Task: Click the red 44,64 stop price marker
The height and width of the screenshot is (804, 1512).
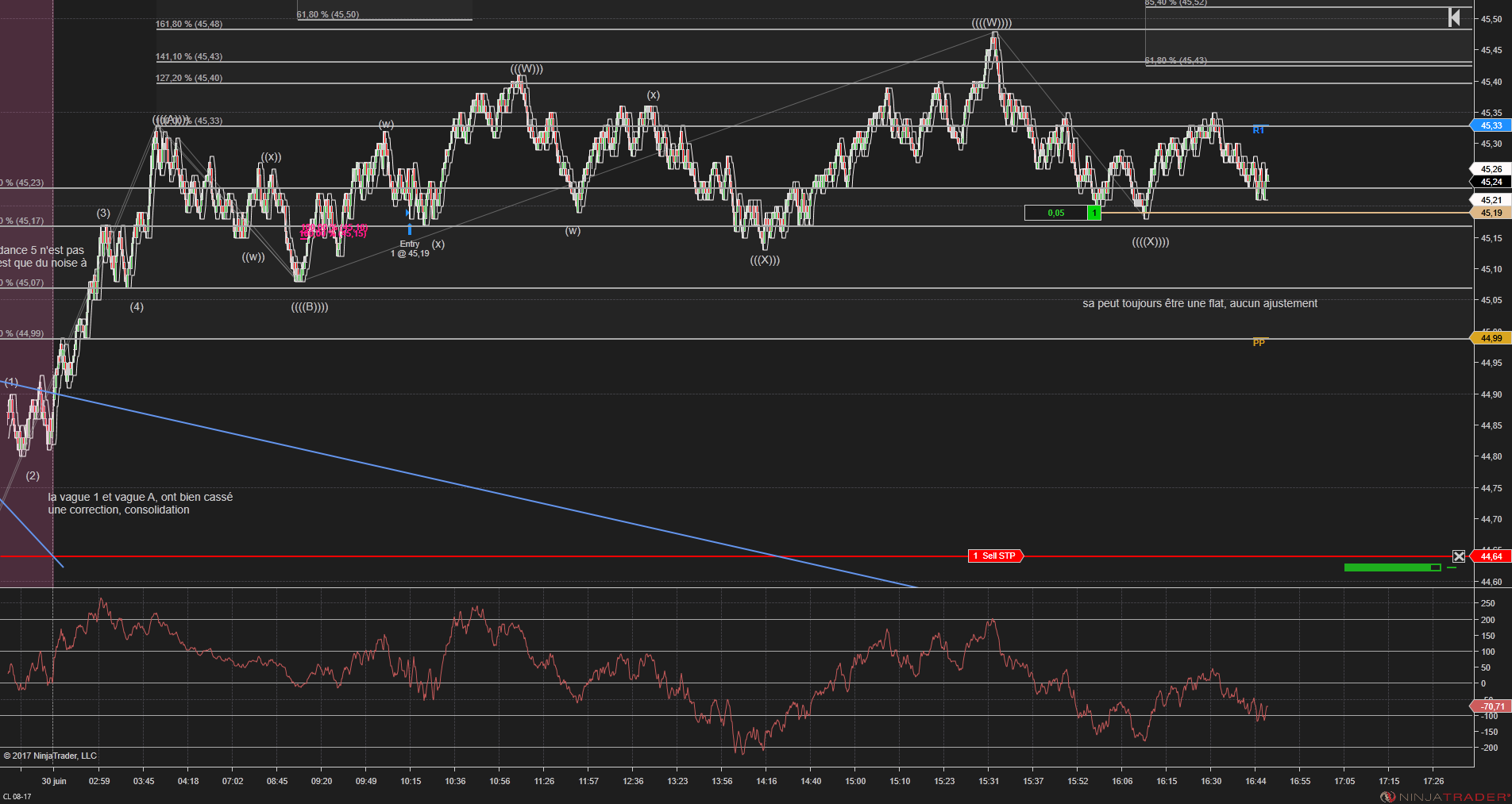Action: pyautogui.click(x=1491, y=556)
